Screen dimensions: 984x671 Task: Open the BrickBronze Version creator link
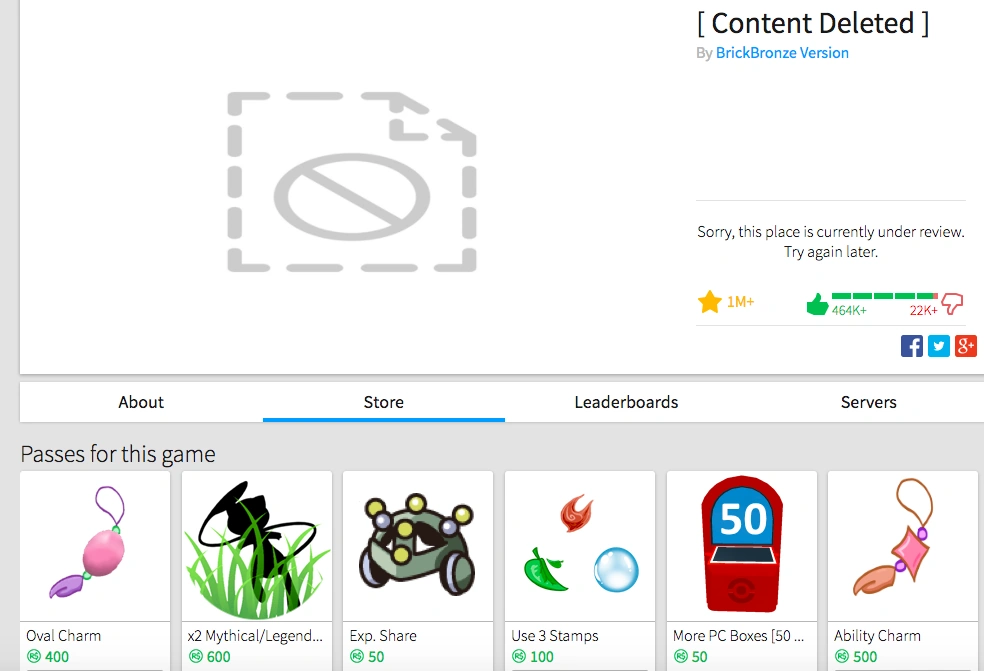(x=782, y=53)
